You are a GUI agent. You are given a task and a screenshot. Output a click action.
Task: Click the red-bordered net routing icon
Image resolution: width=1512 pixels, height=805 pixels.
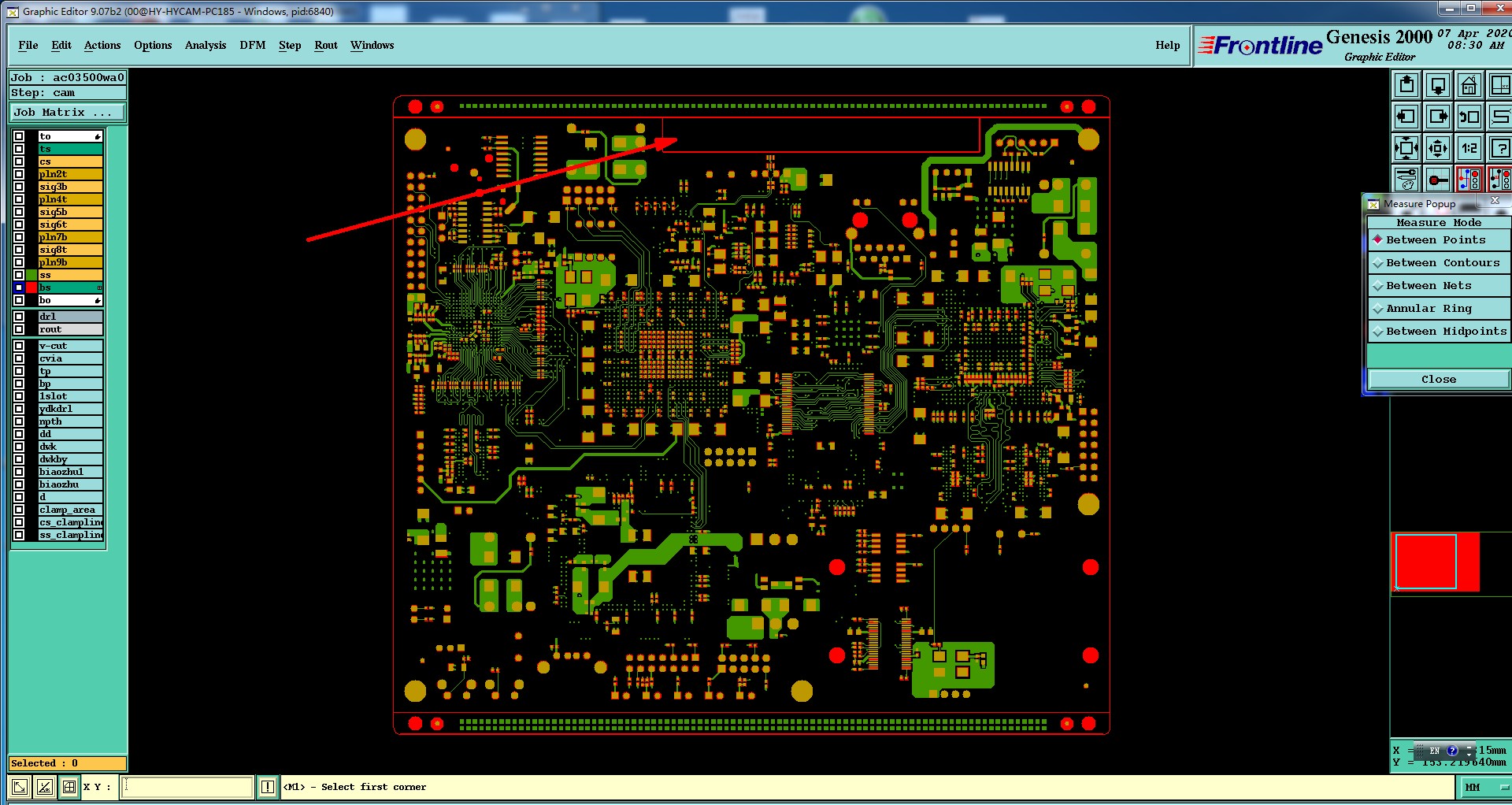coord(1469,180)
